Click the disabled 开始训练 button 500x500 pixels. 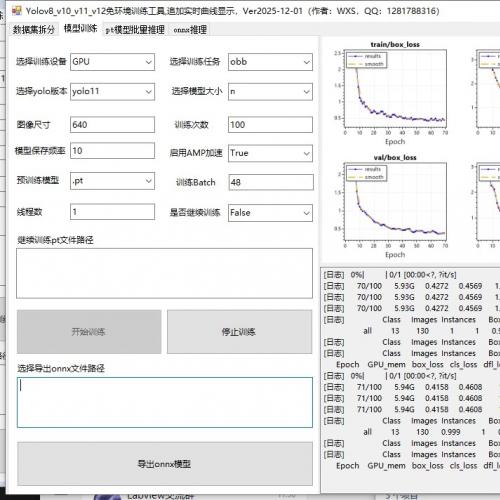coord(89,332)
